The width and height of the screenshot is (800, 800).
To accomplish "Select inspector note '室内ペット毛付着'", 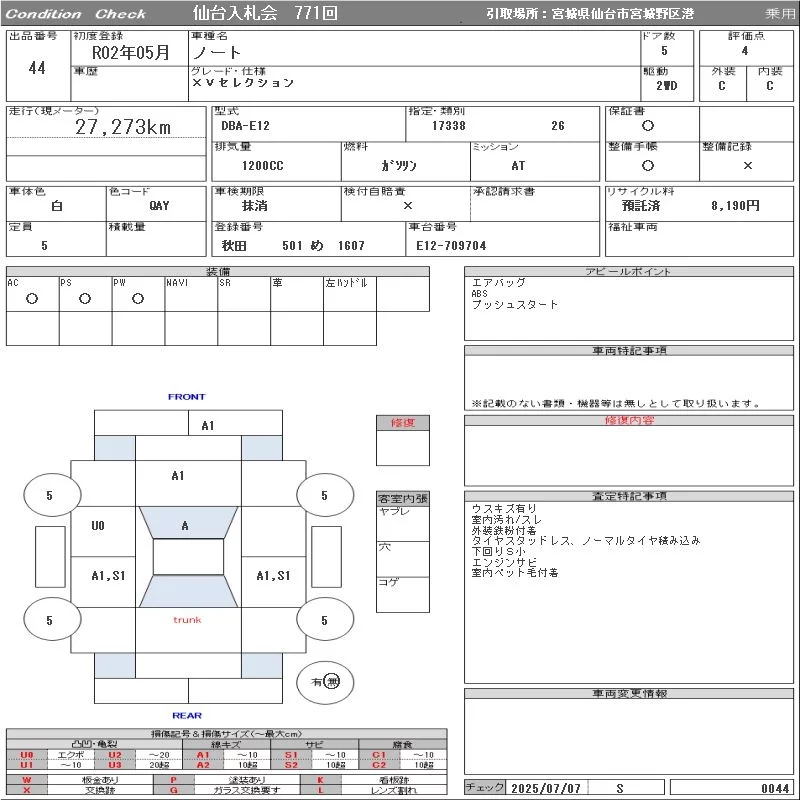I will coord(515,573).
